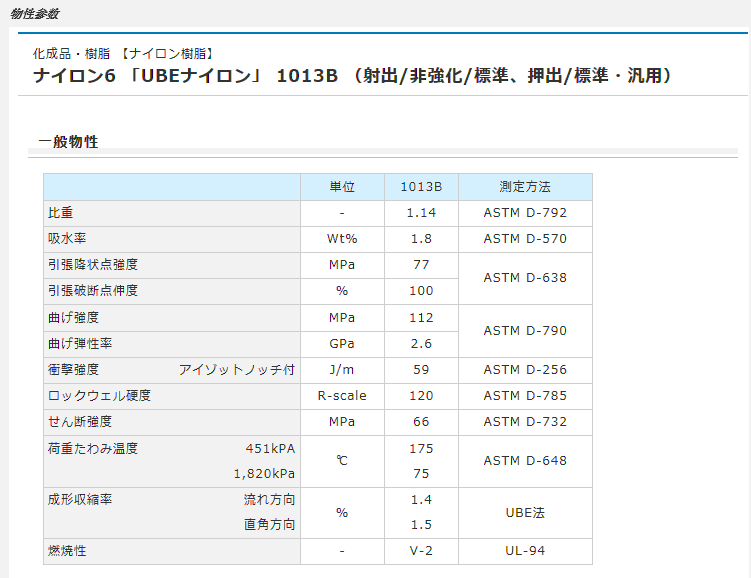This screenshot has height=578, width=751.
Task: Click the 測定方法 column header
Action: pos(525,187)
